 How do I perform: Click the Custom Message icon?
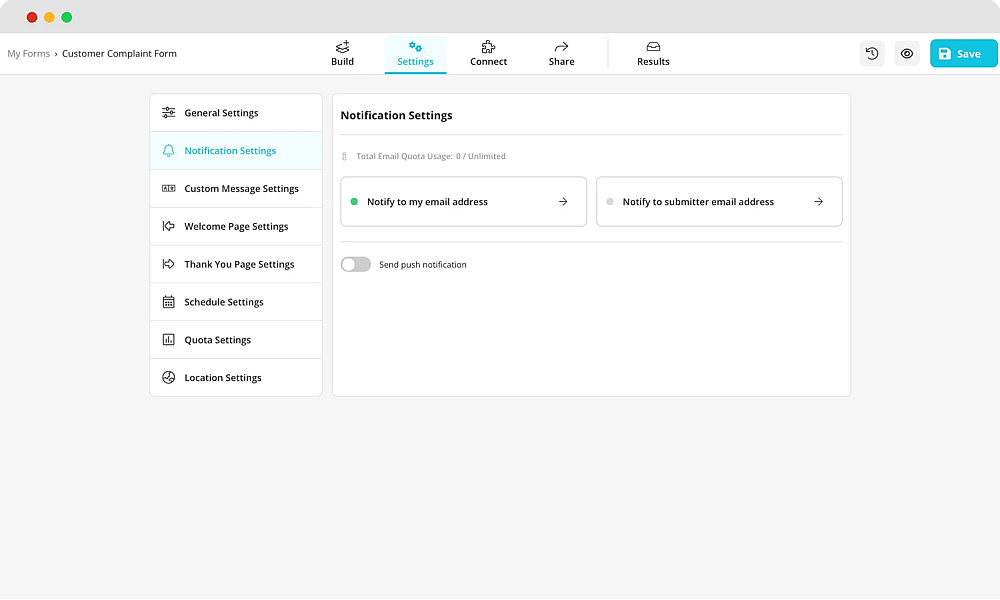point(168,189)
